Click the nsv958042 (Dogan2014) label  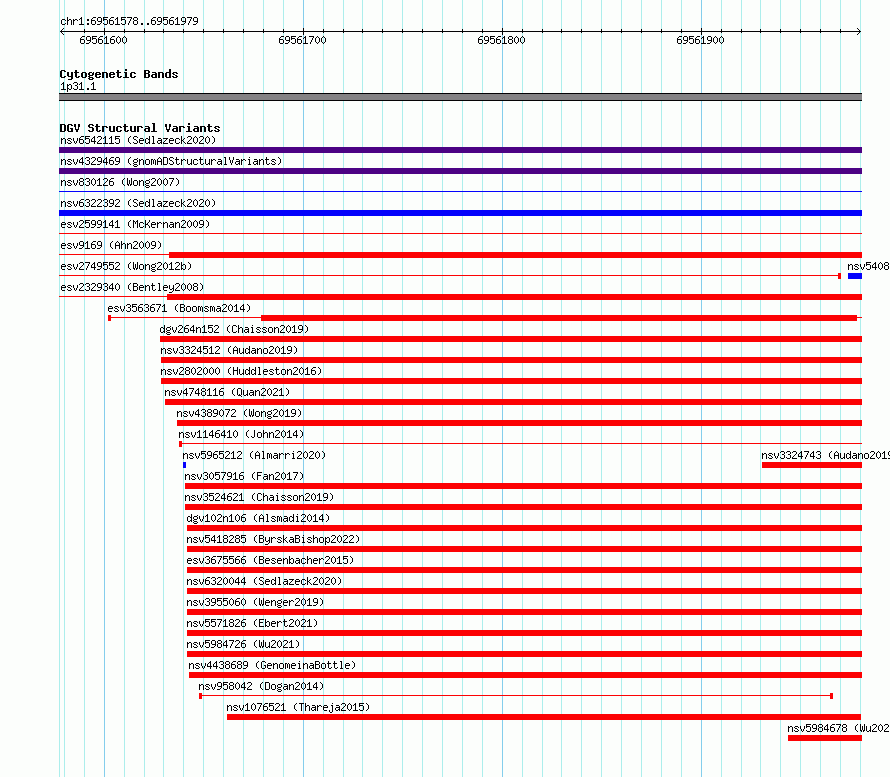261,686
